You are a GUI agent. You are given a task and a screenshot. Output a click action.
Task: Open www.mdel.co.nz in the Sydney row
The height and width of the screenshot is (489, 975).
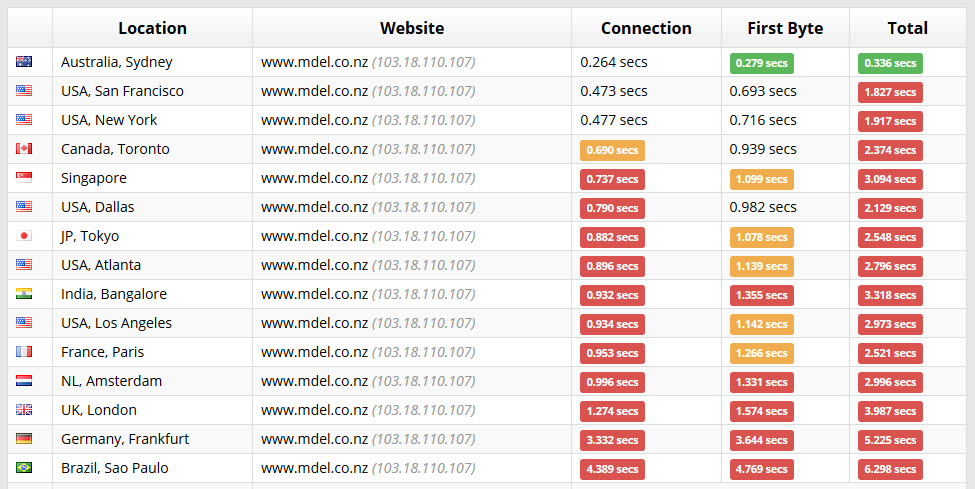click(x=314, y=62)
